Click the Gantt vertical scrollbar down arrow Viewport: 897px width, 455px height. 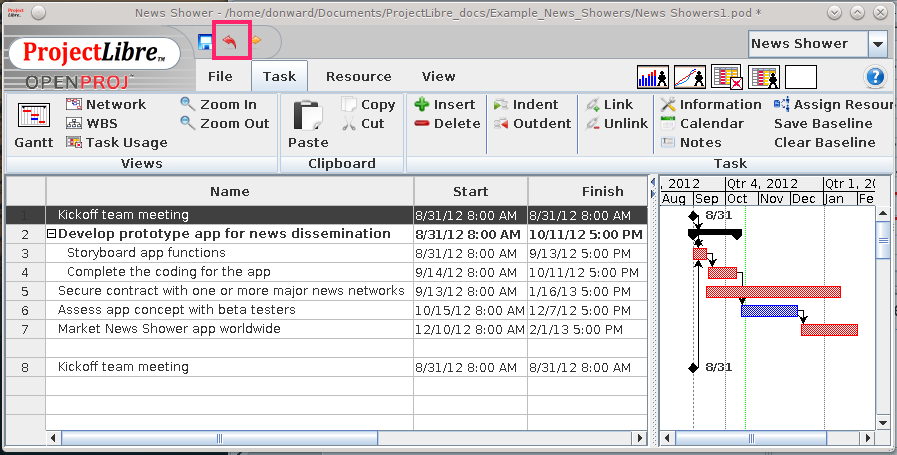pyautogui.click(x=883, y=423)
